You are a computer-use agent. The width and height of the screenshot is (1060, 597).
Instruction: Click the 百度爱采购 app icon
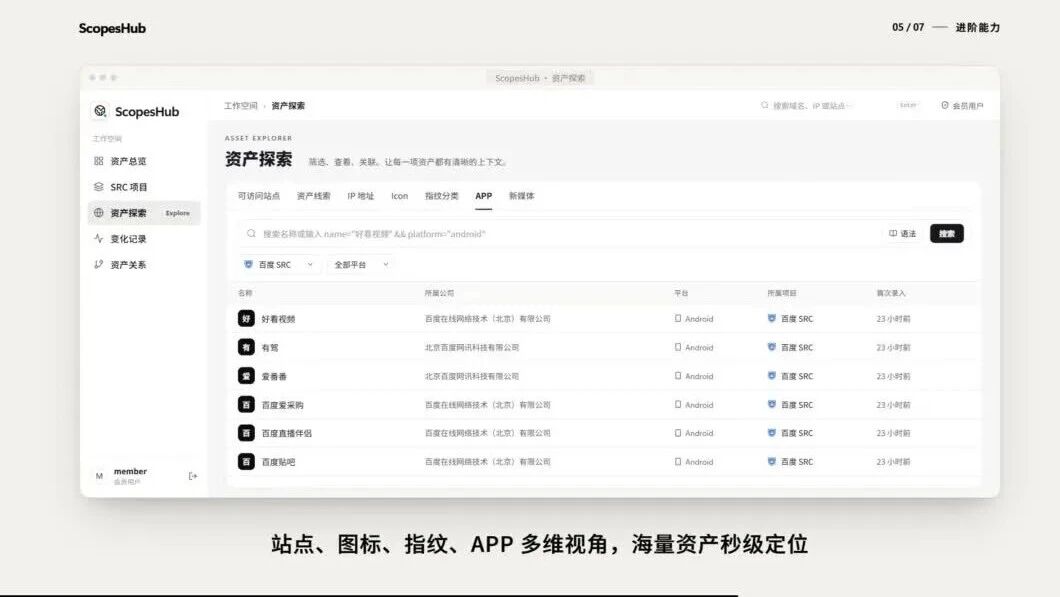246,404
